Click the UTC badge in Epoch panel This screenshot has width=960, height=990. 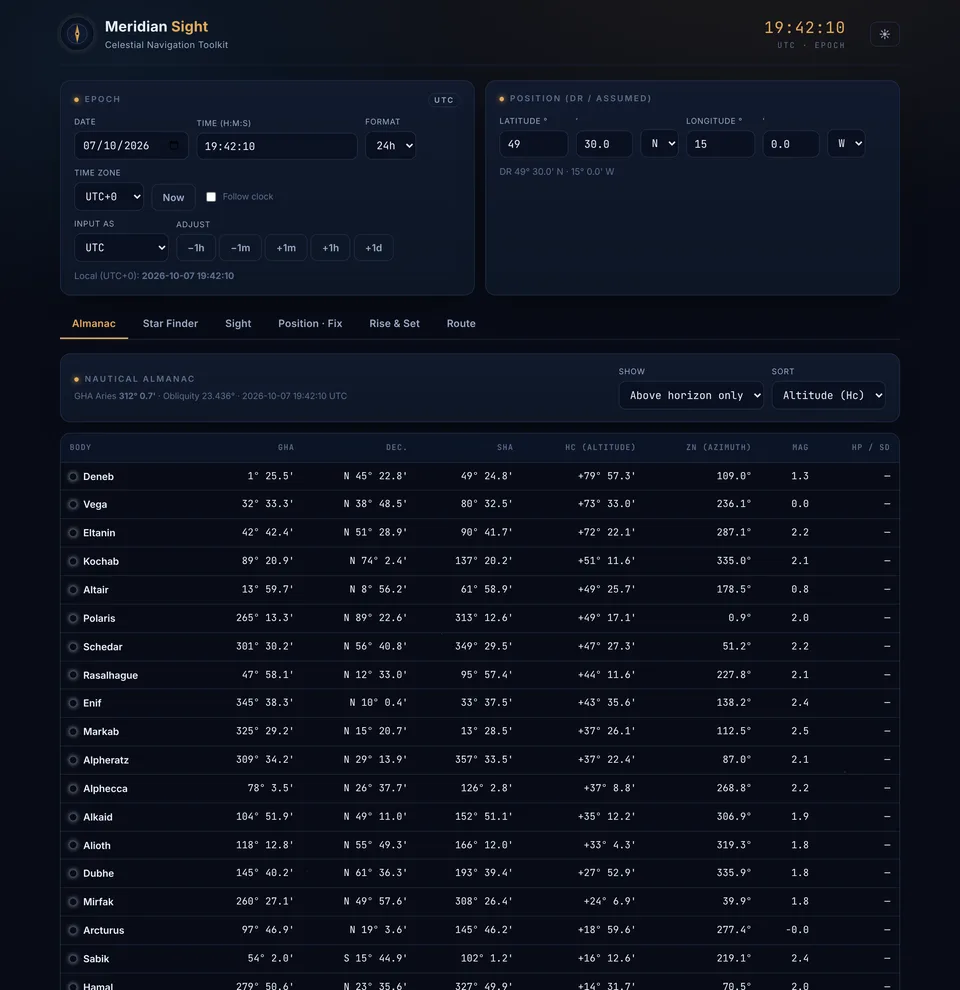[x=443, y=100]
